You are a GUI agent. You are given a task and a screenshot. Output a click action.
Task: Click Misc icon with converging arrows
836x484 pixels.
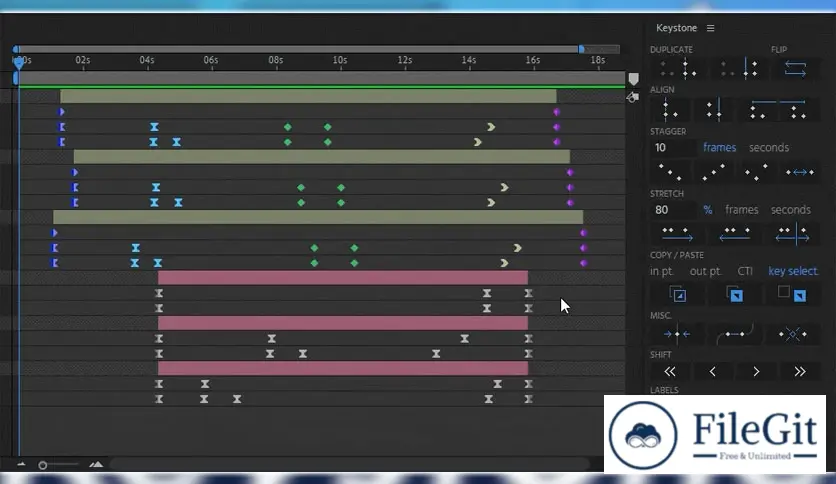tap(677, 334)
